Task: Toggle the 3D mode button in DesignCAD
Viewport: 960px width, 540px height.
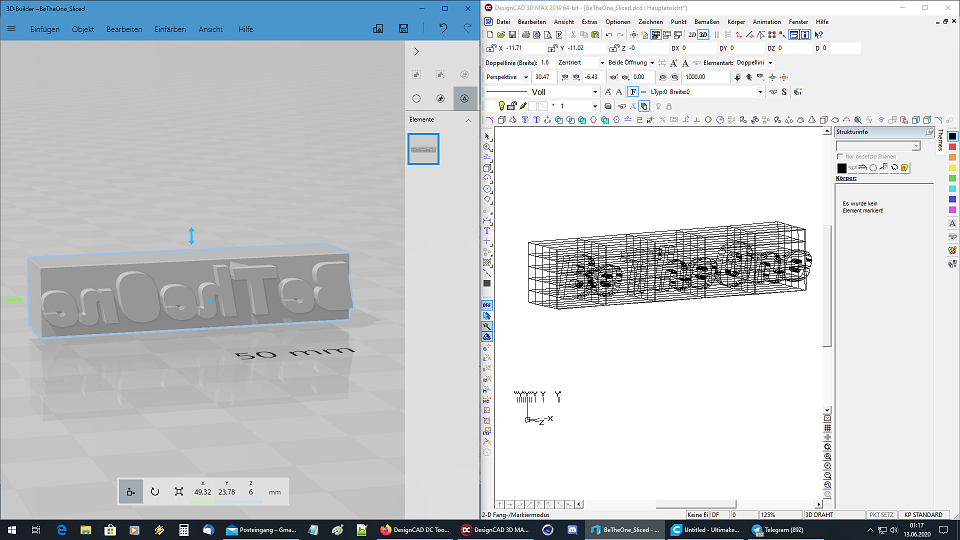Action: (703, 35)
